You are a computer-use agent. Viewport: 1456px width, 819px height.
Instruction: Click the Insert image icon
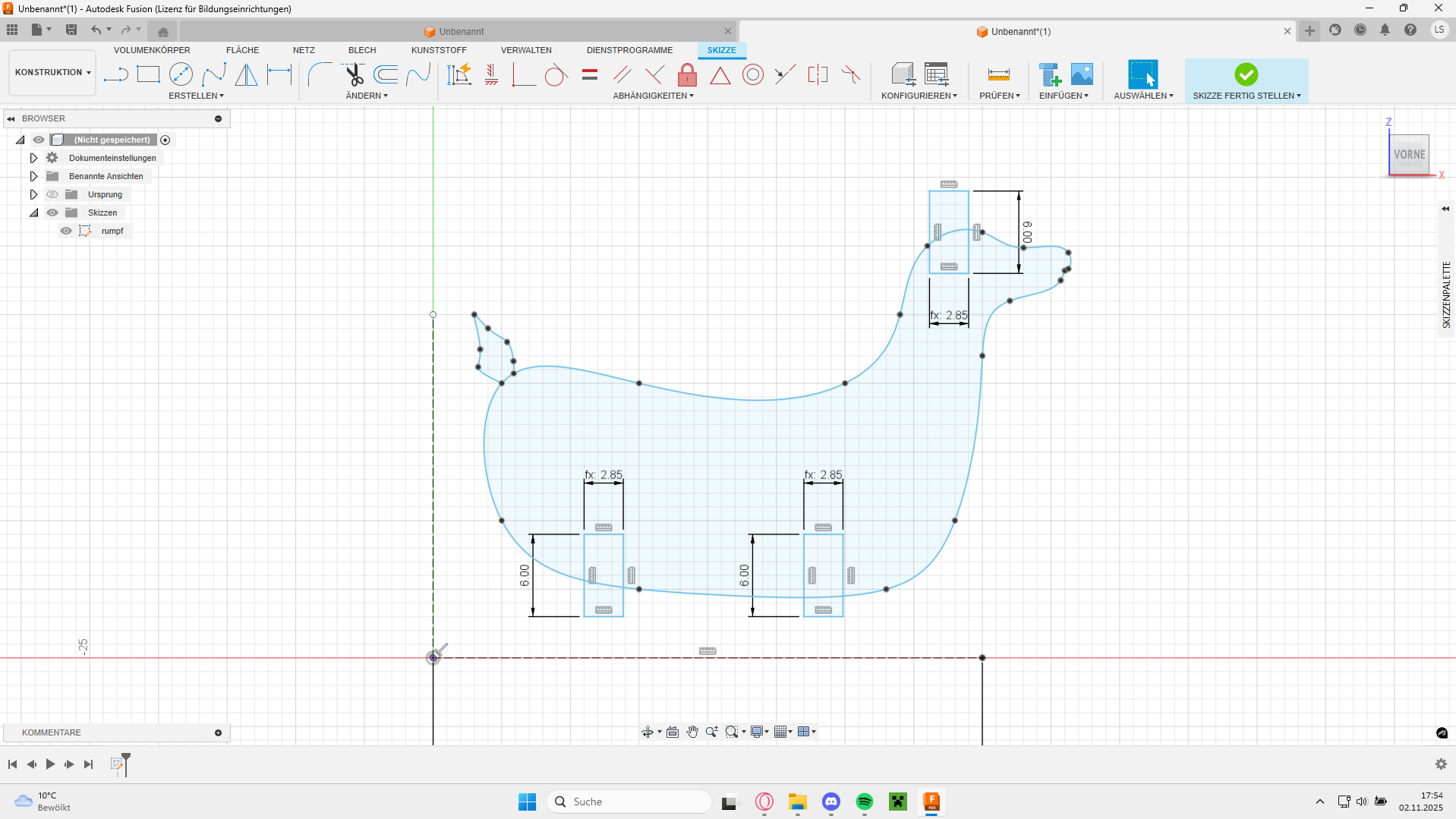[1082, 74]
